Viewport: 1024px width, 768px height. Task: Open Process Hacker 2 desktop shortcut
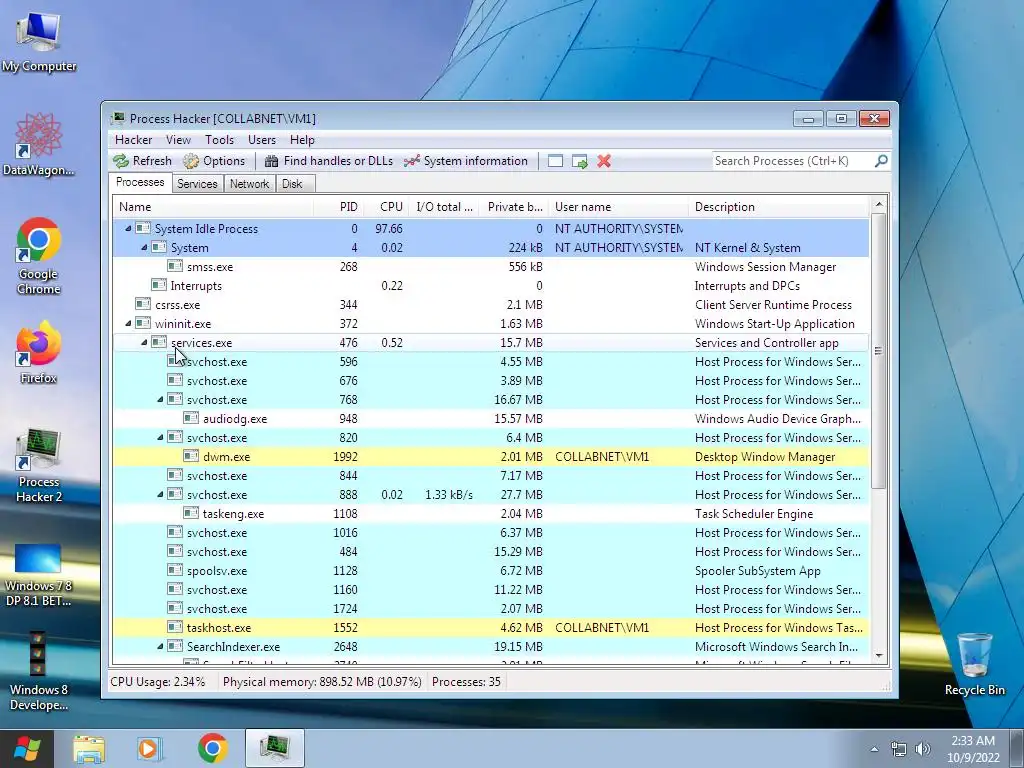pos(39,466)
